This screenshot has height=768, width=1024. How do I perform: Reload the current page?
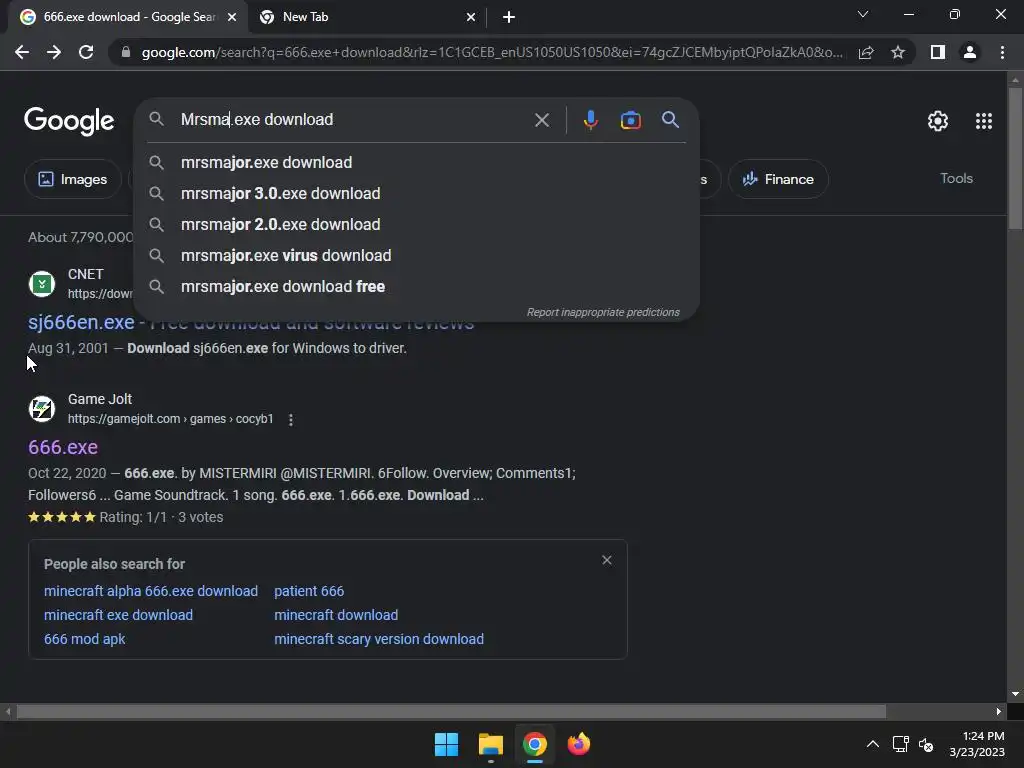pyautogui.click(x=86, y=52)
